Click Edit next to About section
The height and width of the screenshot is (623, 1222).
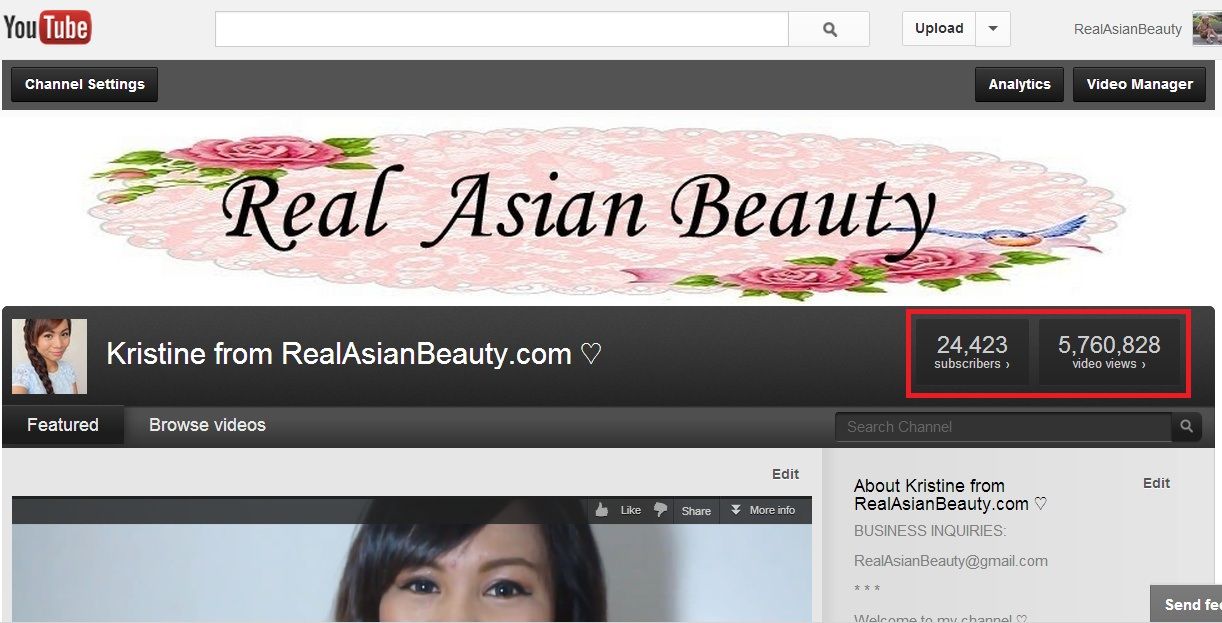[x=1156, y=483]
